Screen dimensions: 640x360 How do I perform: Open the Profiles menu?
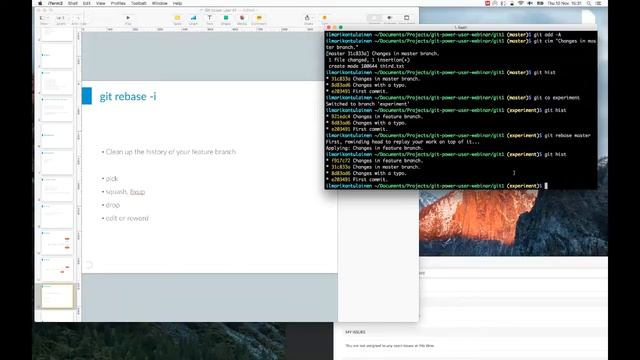(118, 3)
